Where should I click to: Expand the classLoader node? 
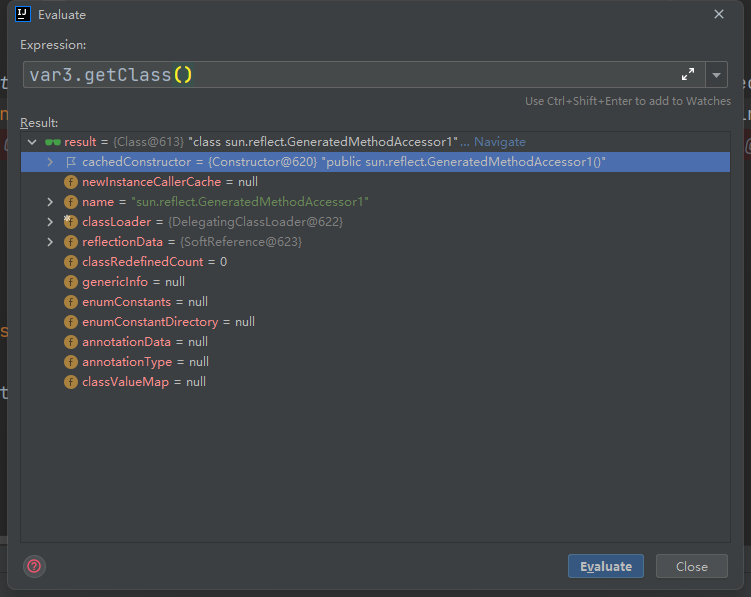pyautogui.click(x=50, y=222)
